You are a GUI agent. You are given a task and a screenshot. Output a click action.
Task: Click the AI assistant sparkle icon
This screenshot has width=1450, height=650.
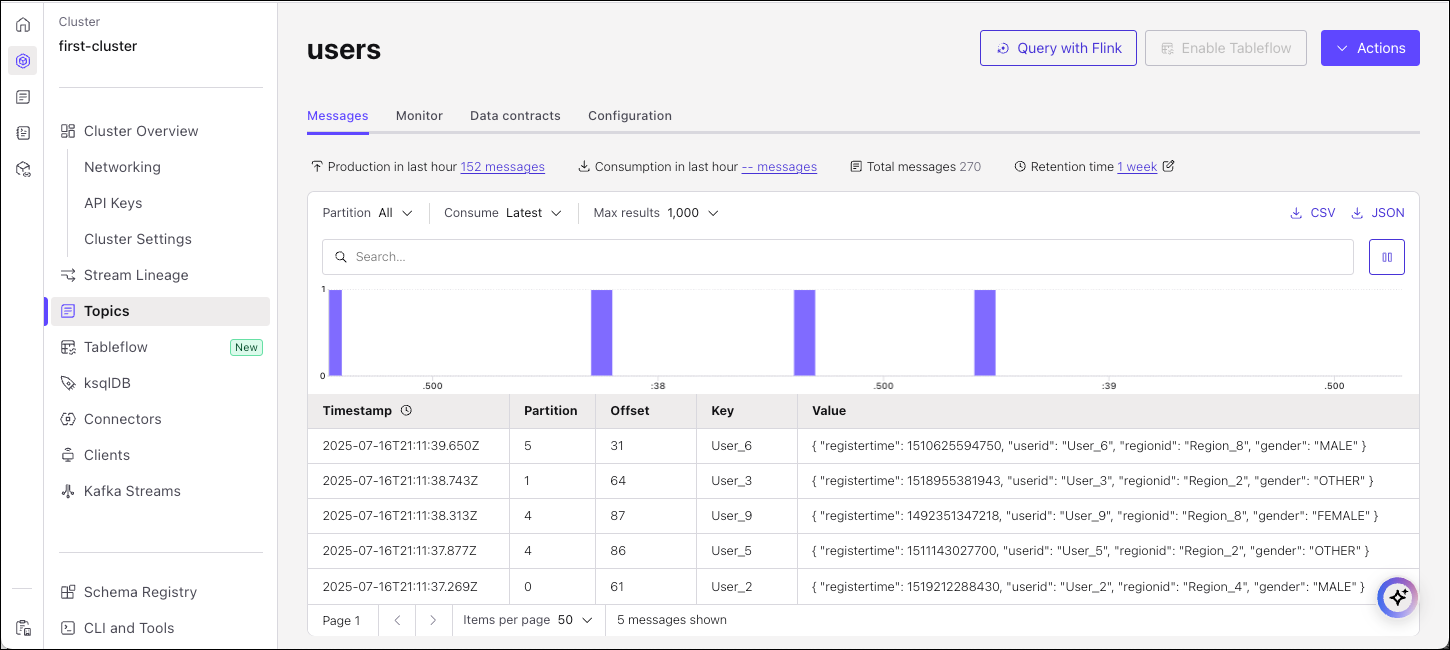pos(1397,597)
